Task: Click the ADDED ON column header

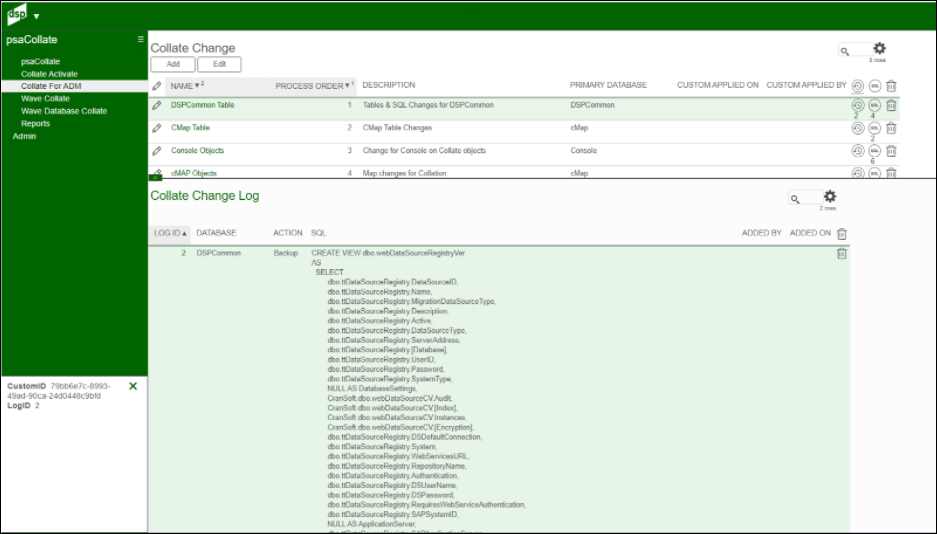Action: (x=810, y=233)
